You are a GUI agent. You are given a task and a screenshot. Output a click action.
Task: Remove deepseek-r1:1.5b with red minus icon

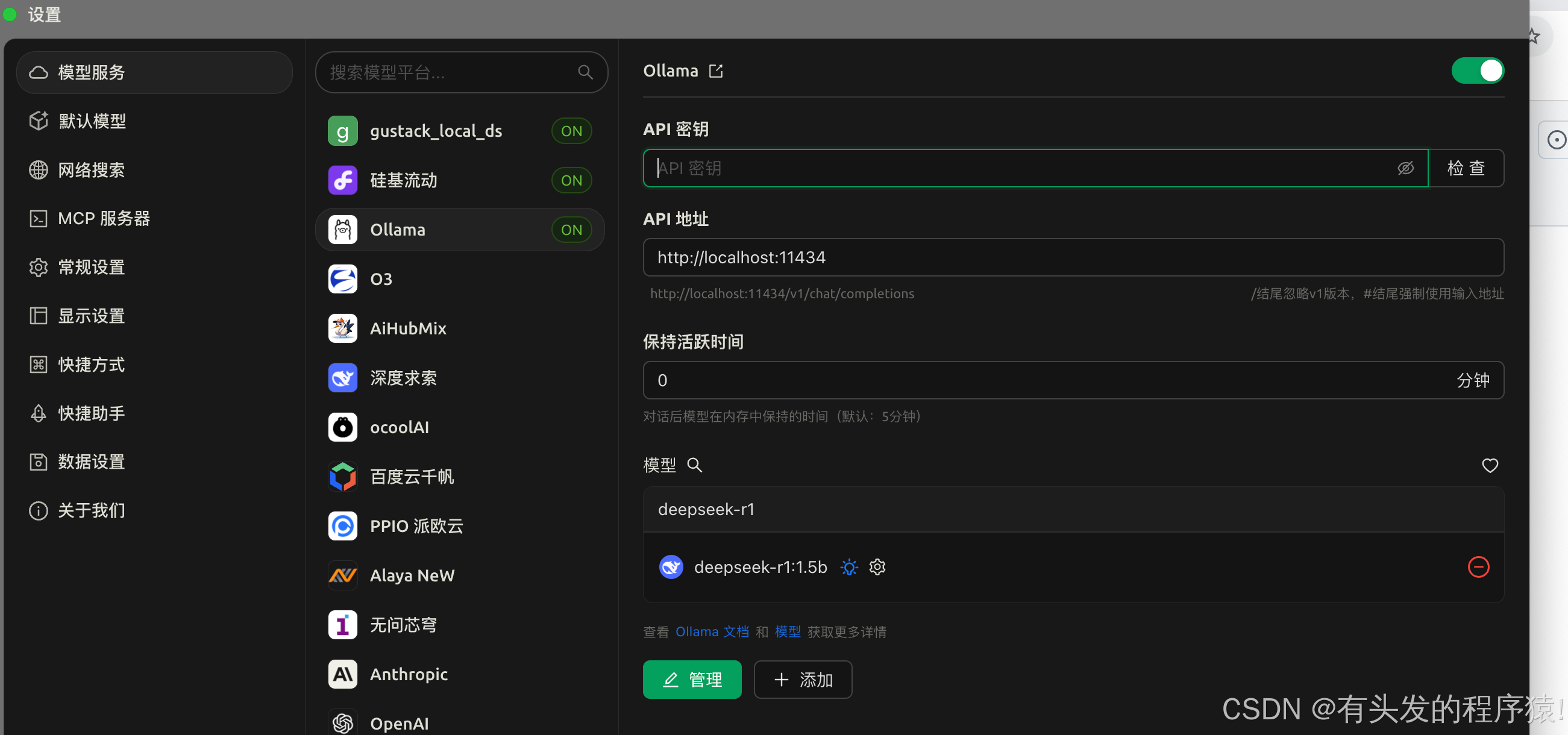[x=1478, y=567]
